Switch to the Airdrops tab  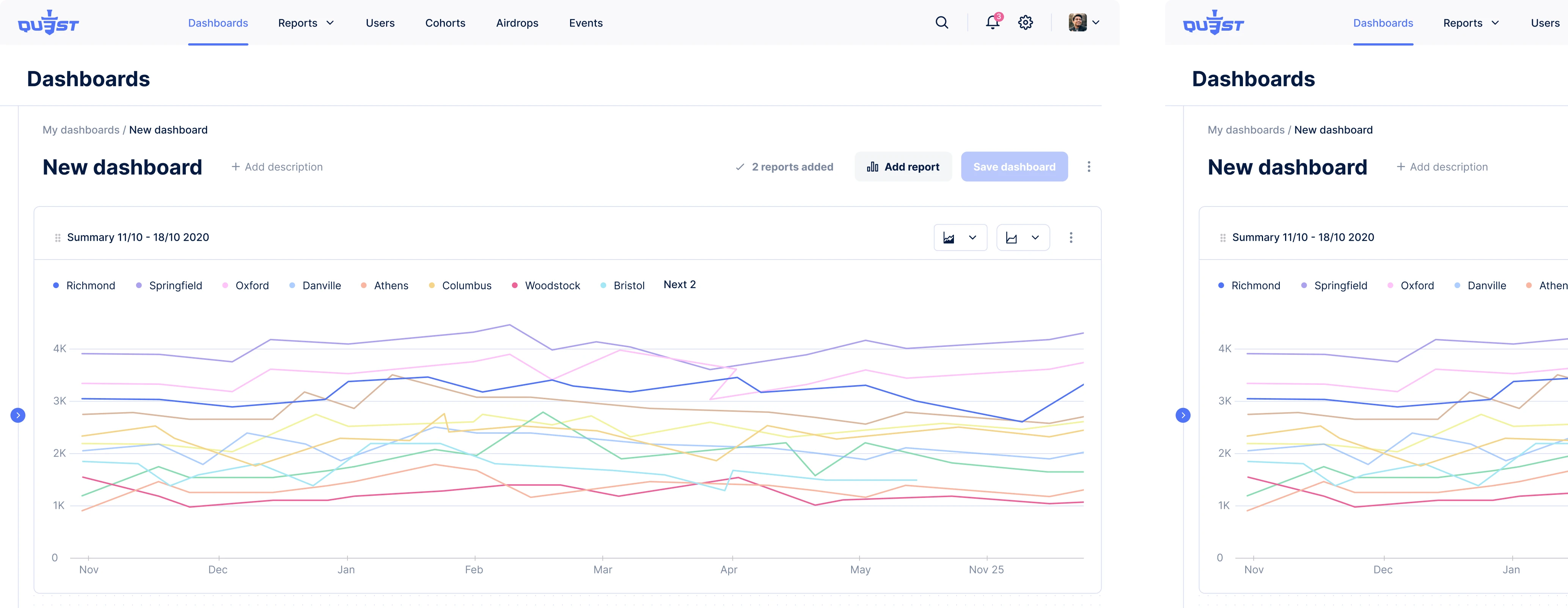click(517, 23)
